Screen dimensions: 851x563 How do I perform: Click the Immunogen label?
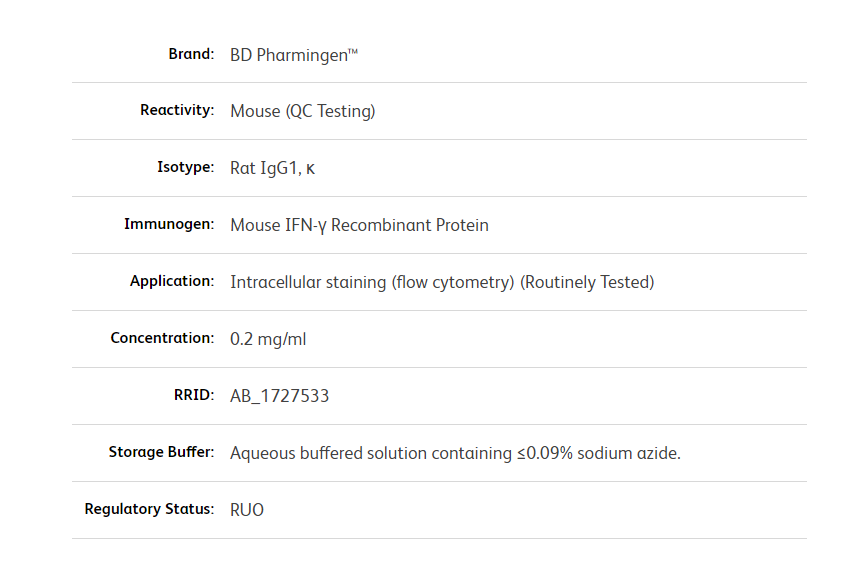[x=168, y=224]
